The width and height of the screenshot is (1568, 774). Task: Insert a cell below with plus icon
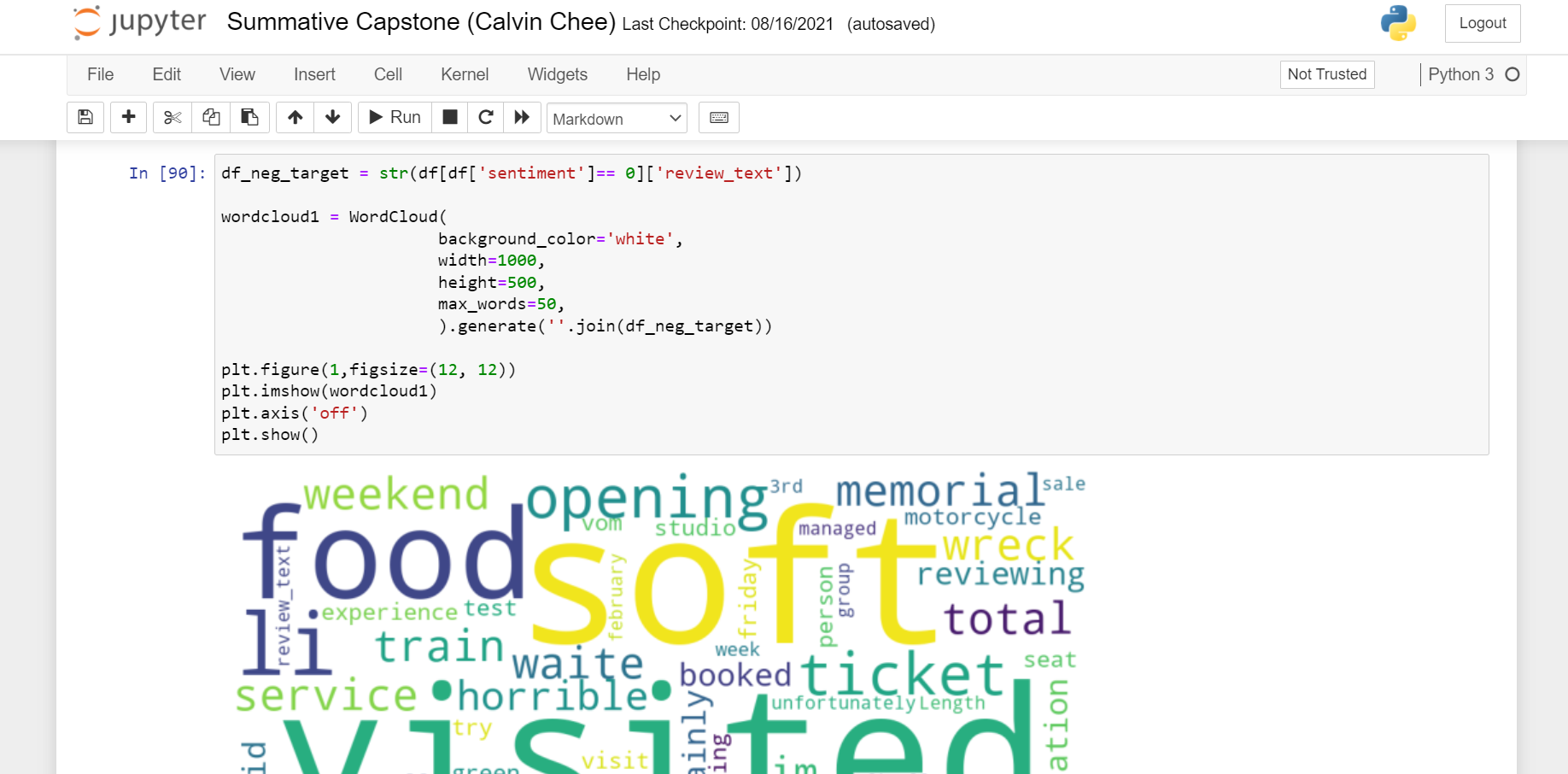pos(128,118)
